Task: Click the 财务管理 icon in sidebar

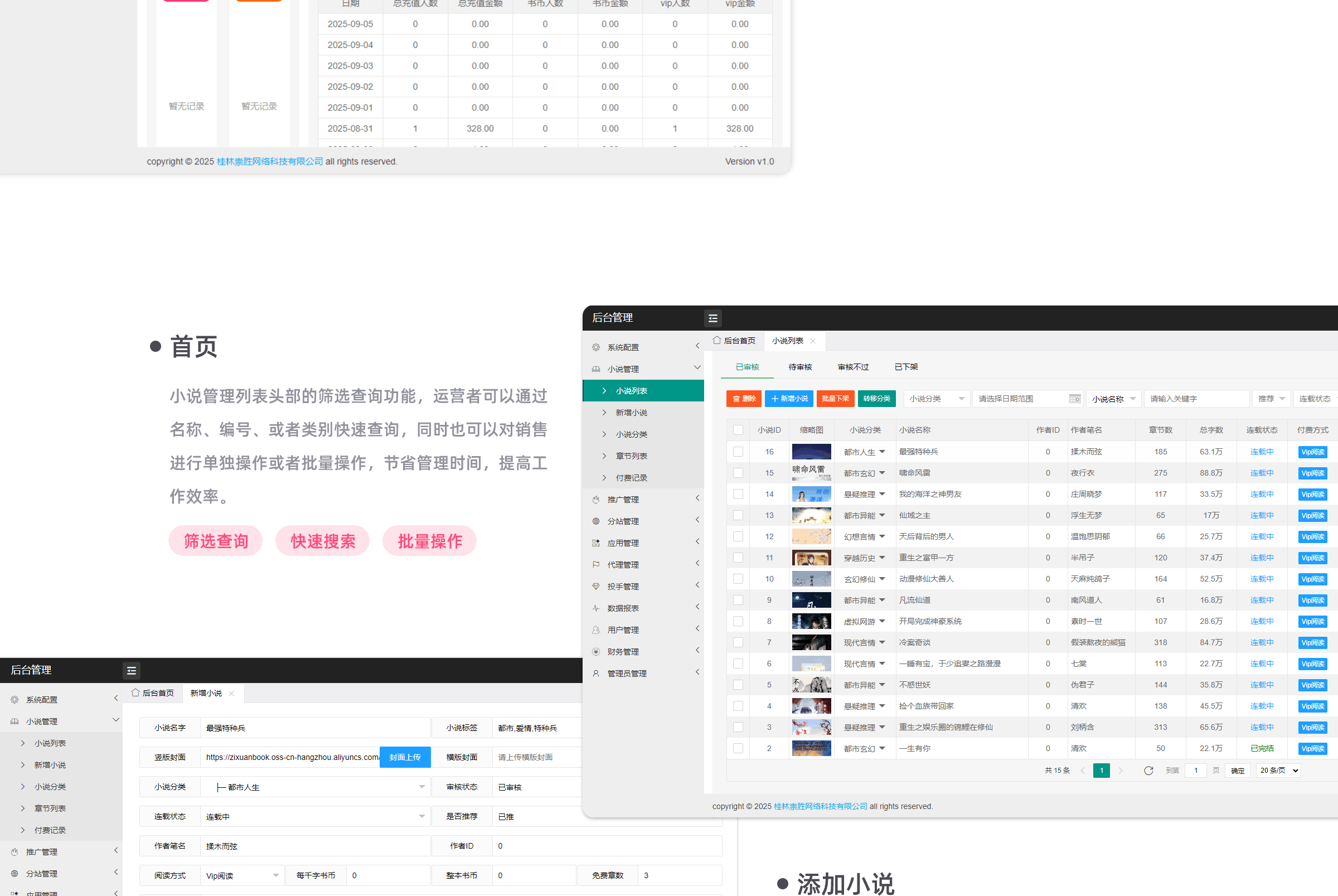Action: 596,651
